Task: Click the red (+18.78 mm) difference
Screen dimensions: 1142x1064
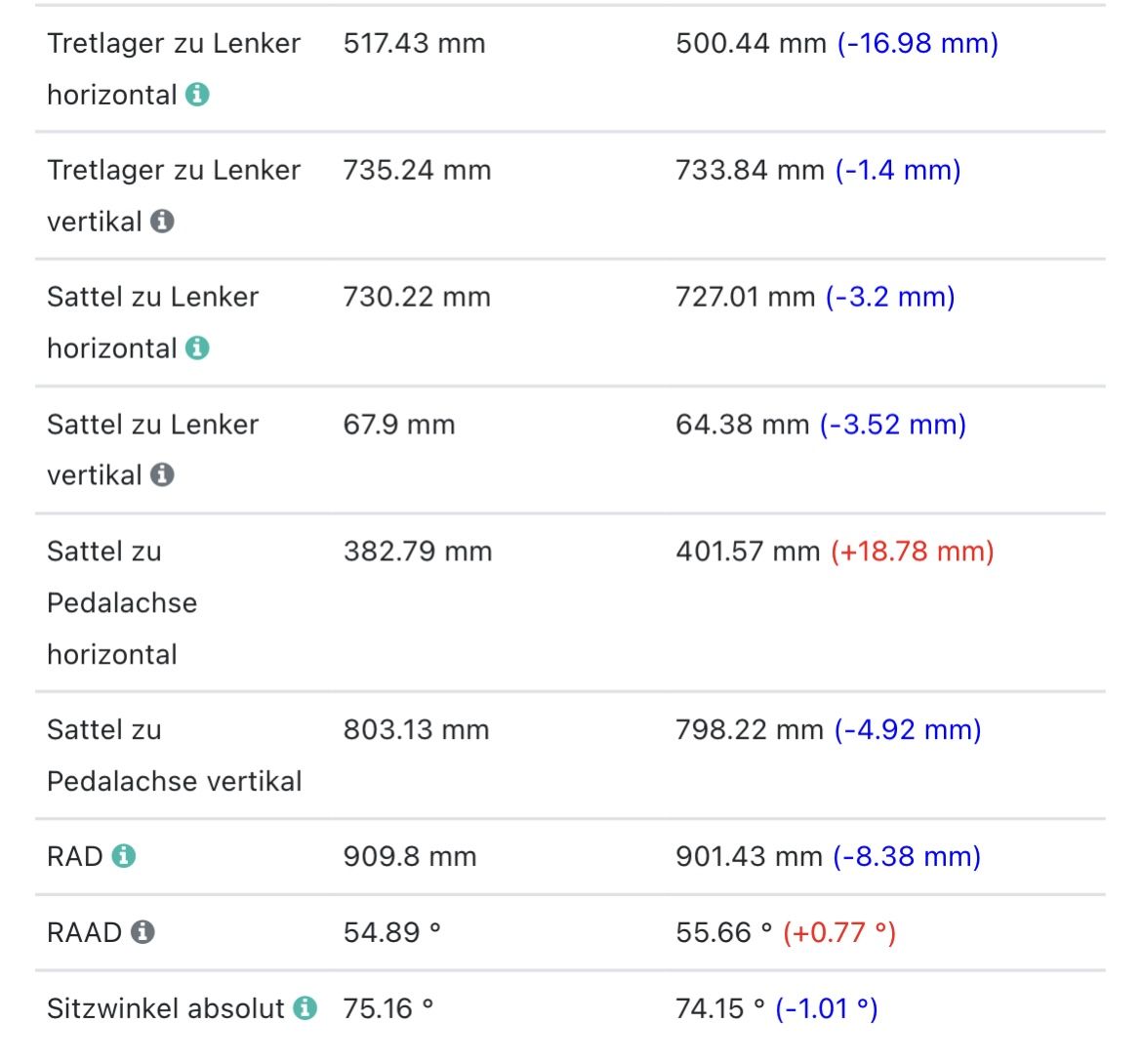Action: tap(912, 552)
